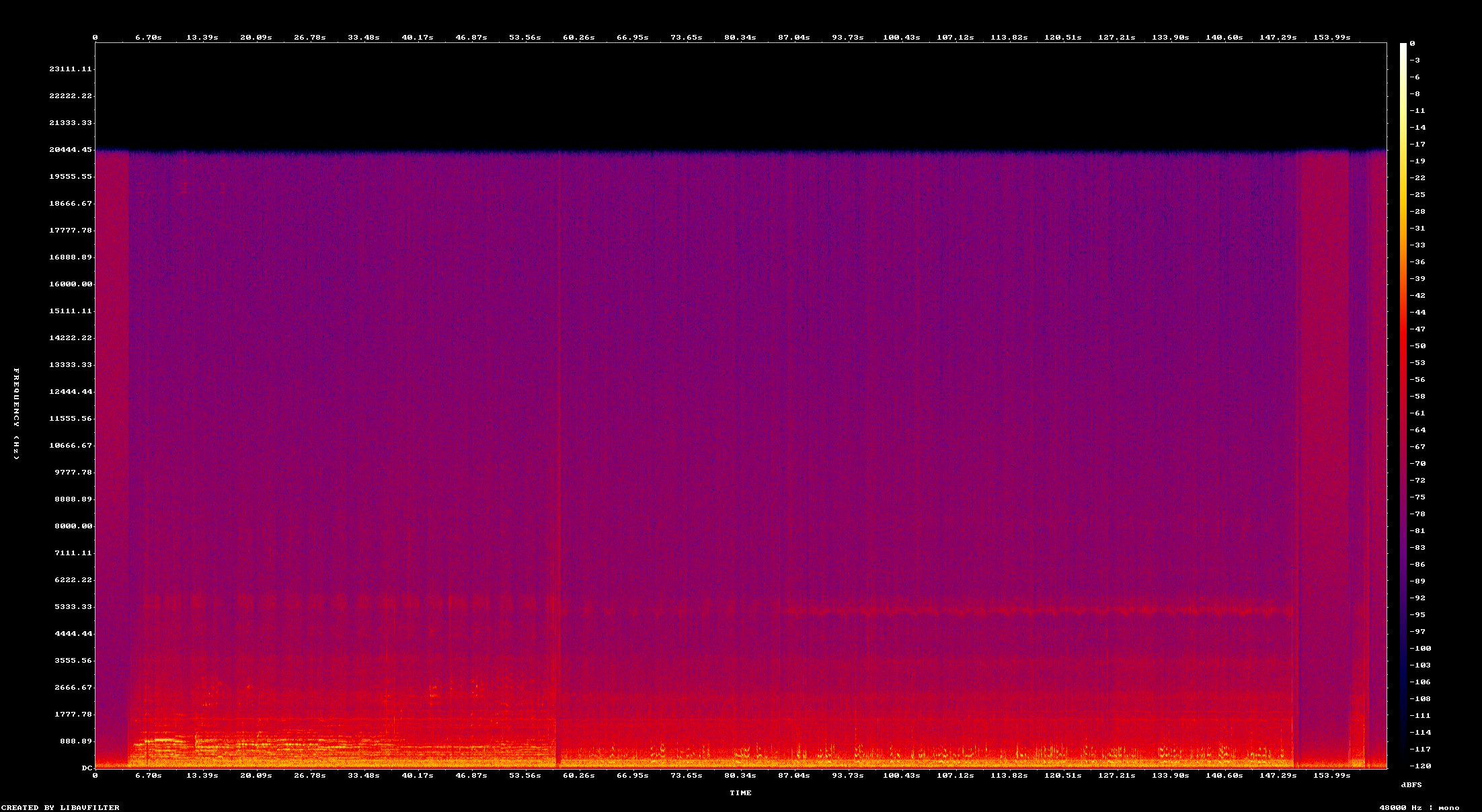Click the -39 value on dBFS scale

point(1417,279)
